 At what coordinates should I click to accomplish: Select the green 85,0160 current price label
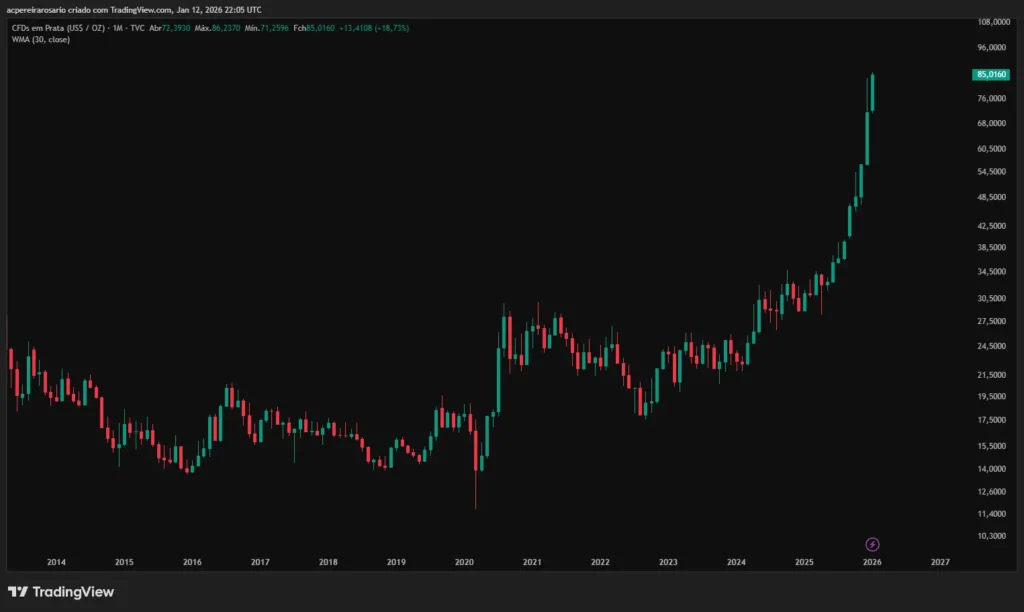pos(990,74)
